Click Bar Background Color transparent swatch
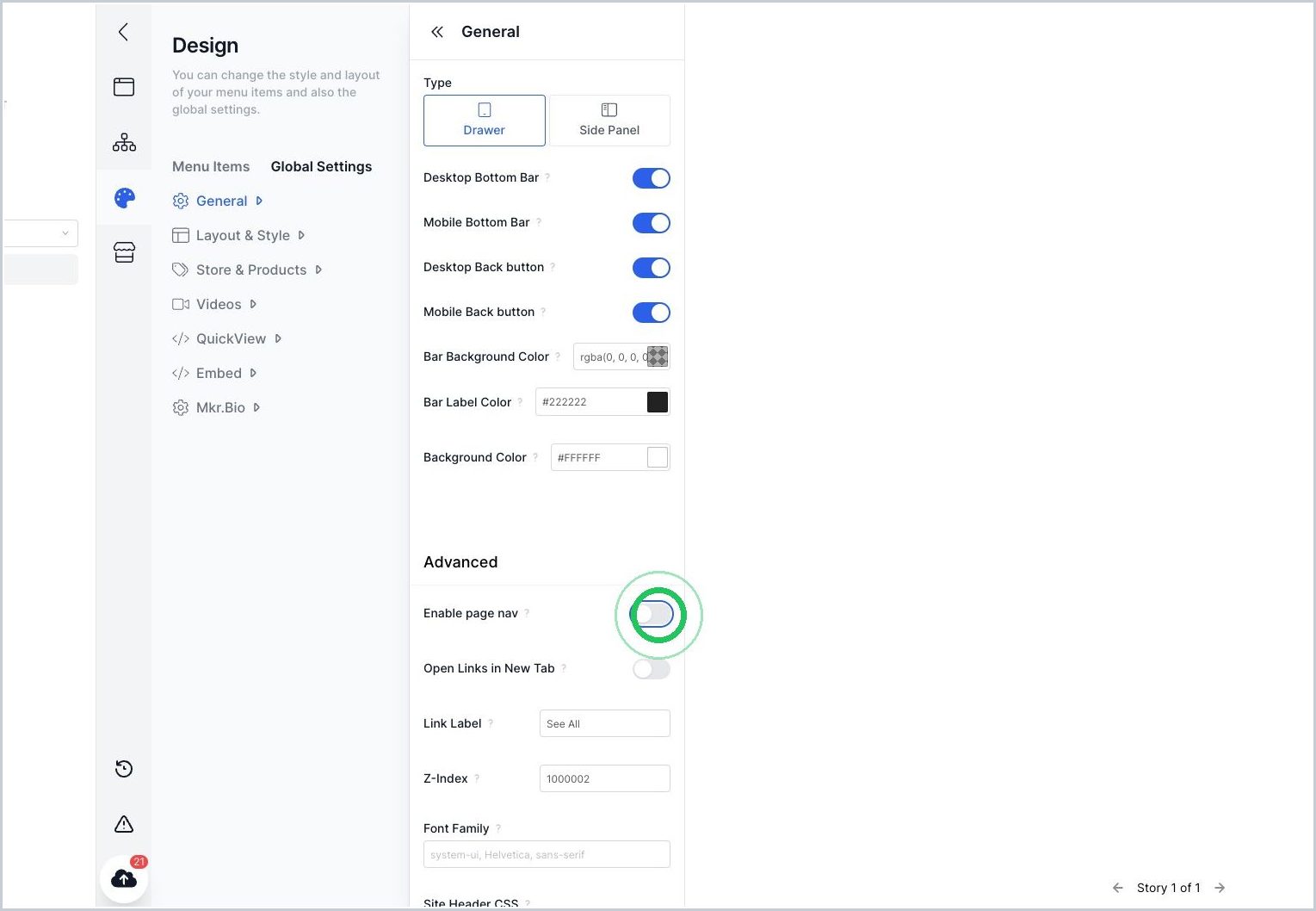The width and height of the screenshot is (1316, 911). point(658,356)
